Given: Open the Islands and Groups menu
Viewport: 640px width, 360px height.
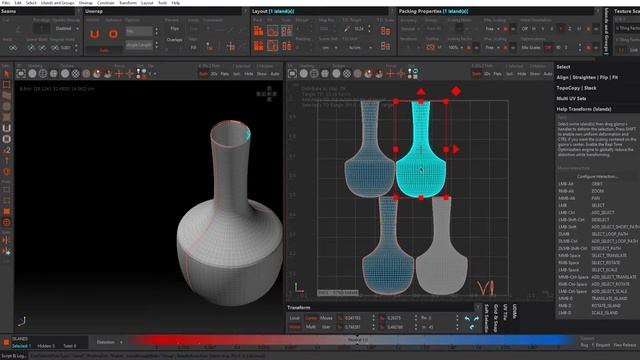Looking at the screenshot, I should pyautogui.click(x=58, y=3).
